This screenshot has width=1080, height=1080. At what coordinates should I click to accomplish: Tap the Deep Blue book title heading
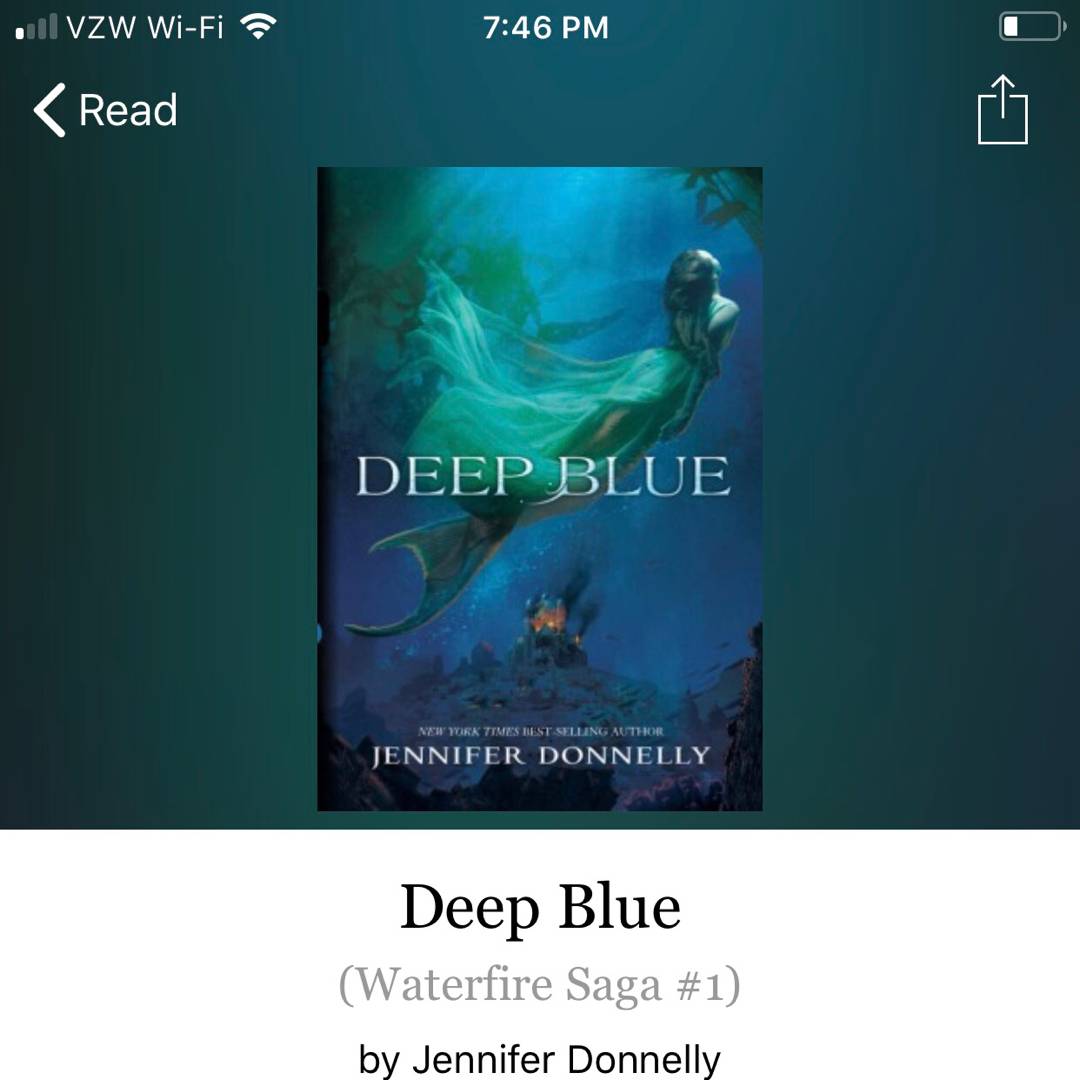540,908
